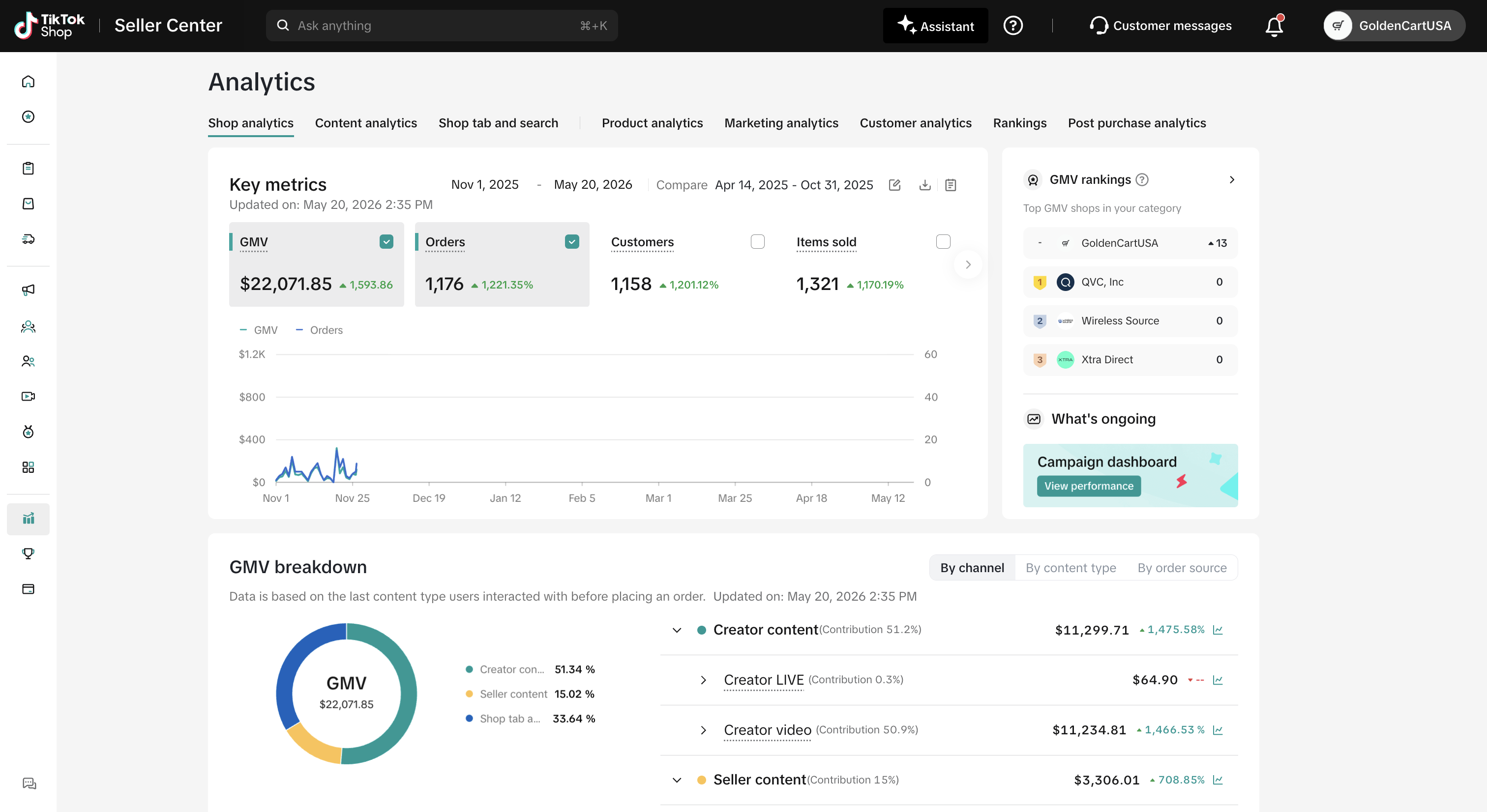Image resolution: width=1487 pixels, height=812 pixels.
Task: Click the Home icon in the sidebar
Action: coord(29,82)
